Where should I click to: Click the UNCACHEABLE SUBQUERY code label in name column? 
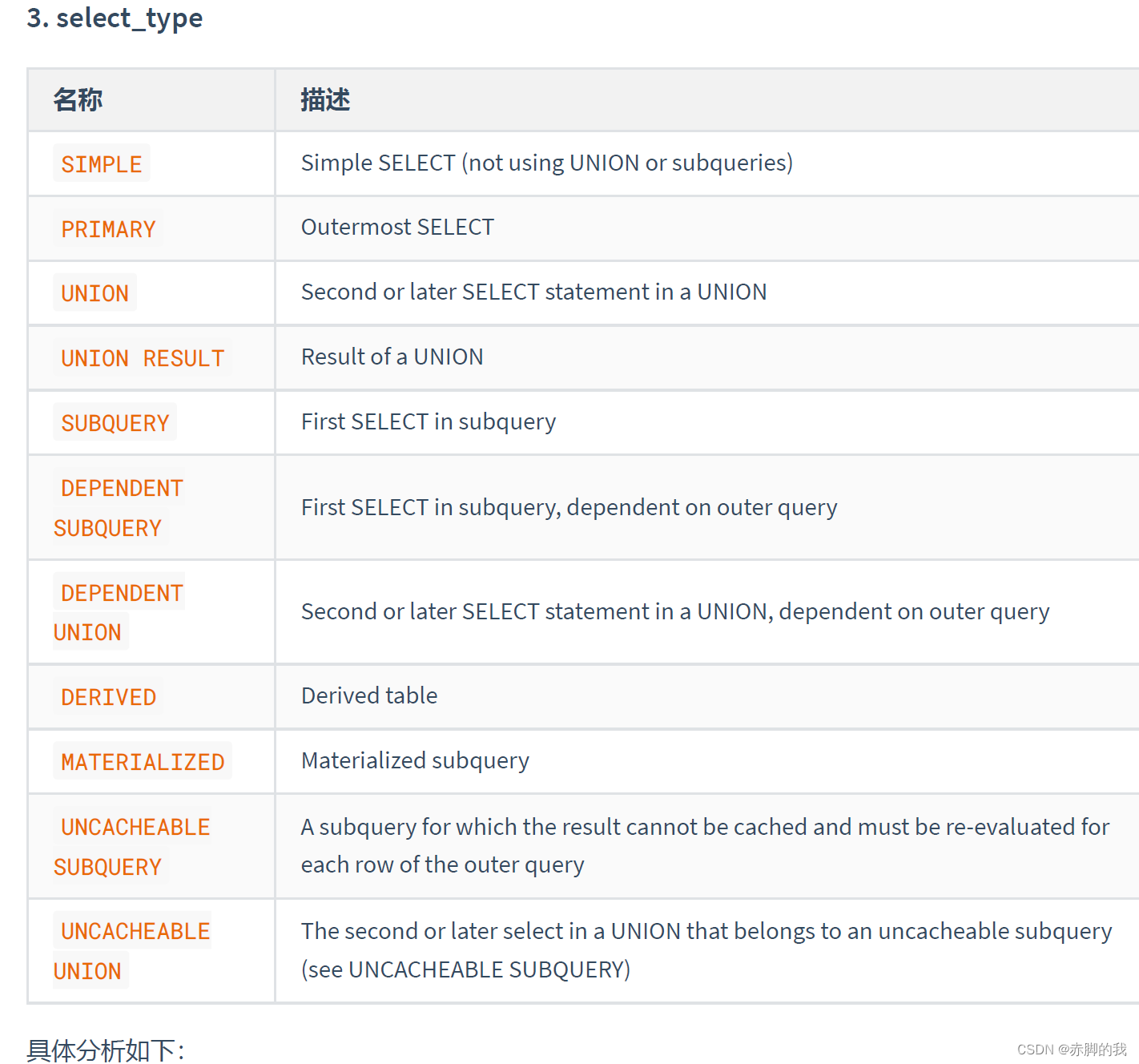point(132,847)
